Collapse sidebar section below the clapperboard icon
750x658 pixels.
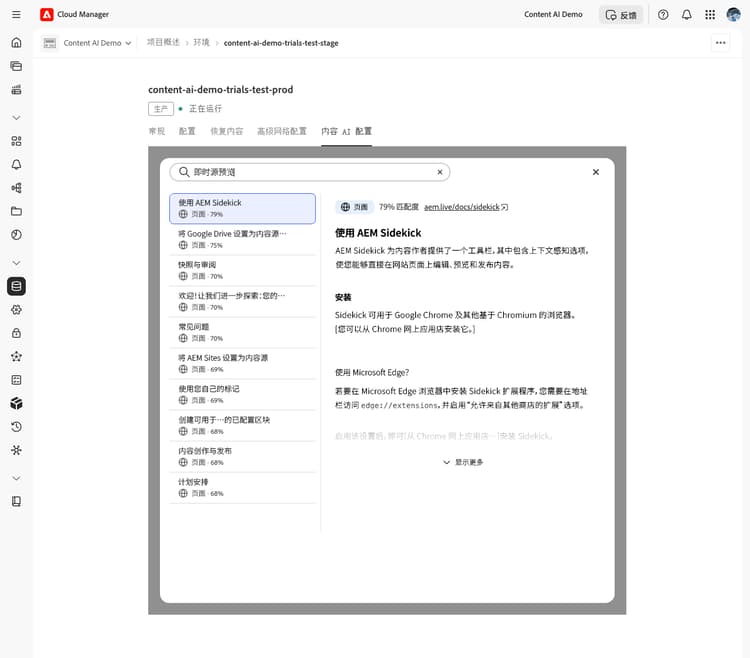tap(16, 118)
